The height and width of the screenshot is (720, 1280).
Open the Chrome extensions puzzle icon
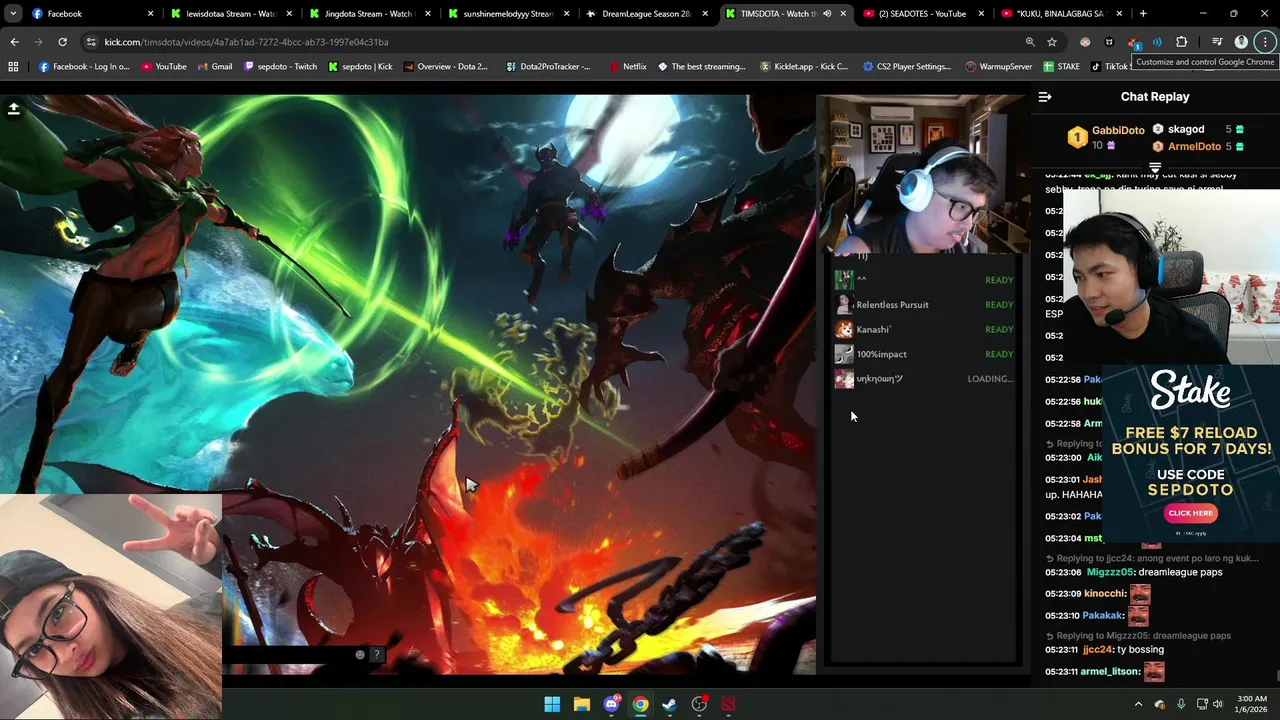[x=1182, y=42]
